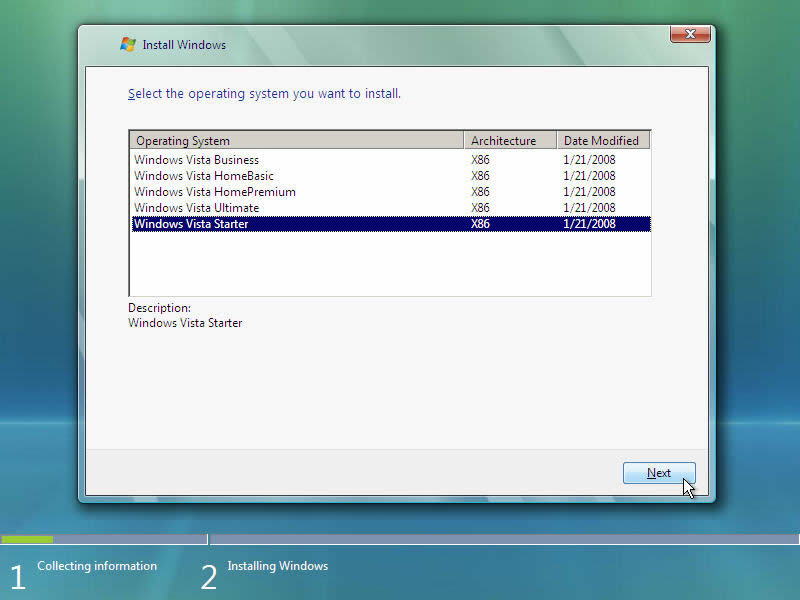Click X86 architecture cell for Vista Business
Screen dimensions: 800x600
click(x=480, y=160)
